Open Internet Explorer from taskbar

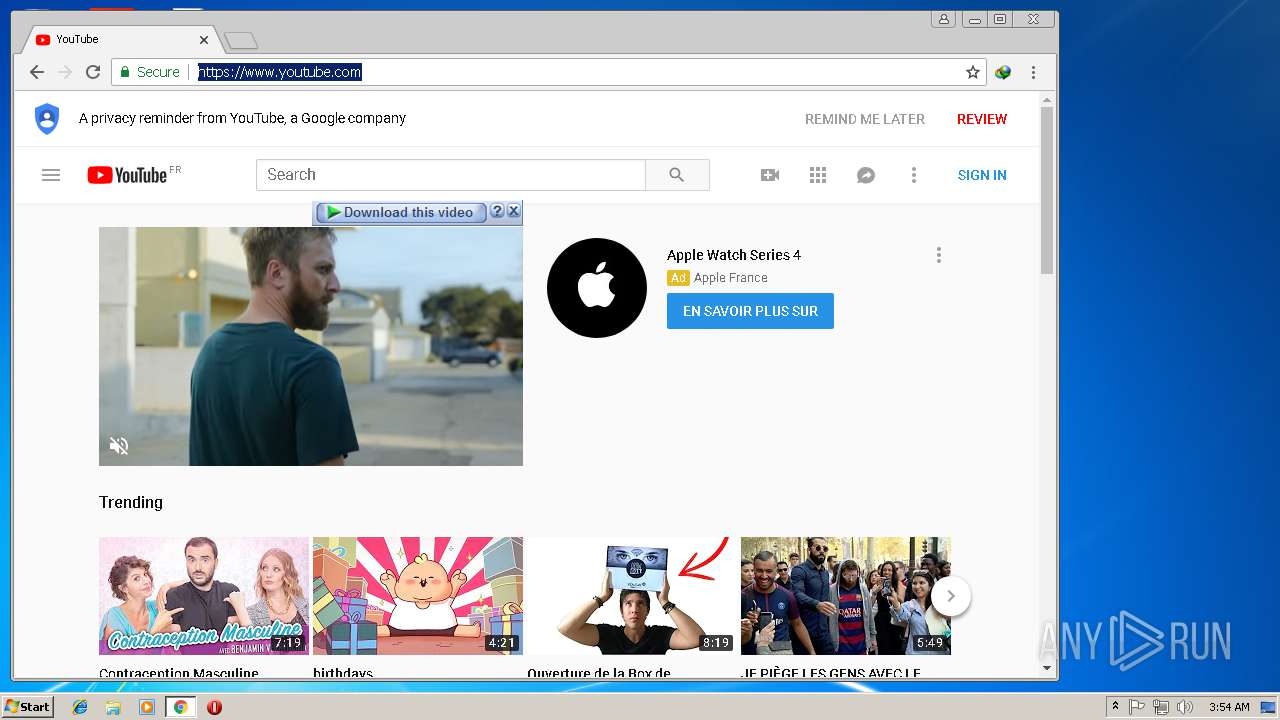80,707
